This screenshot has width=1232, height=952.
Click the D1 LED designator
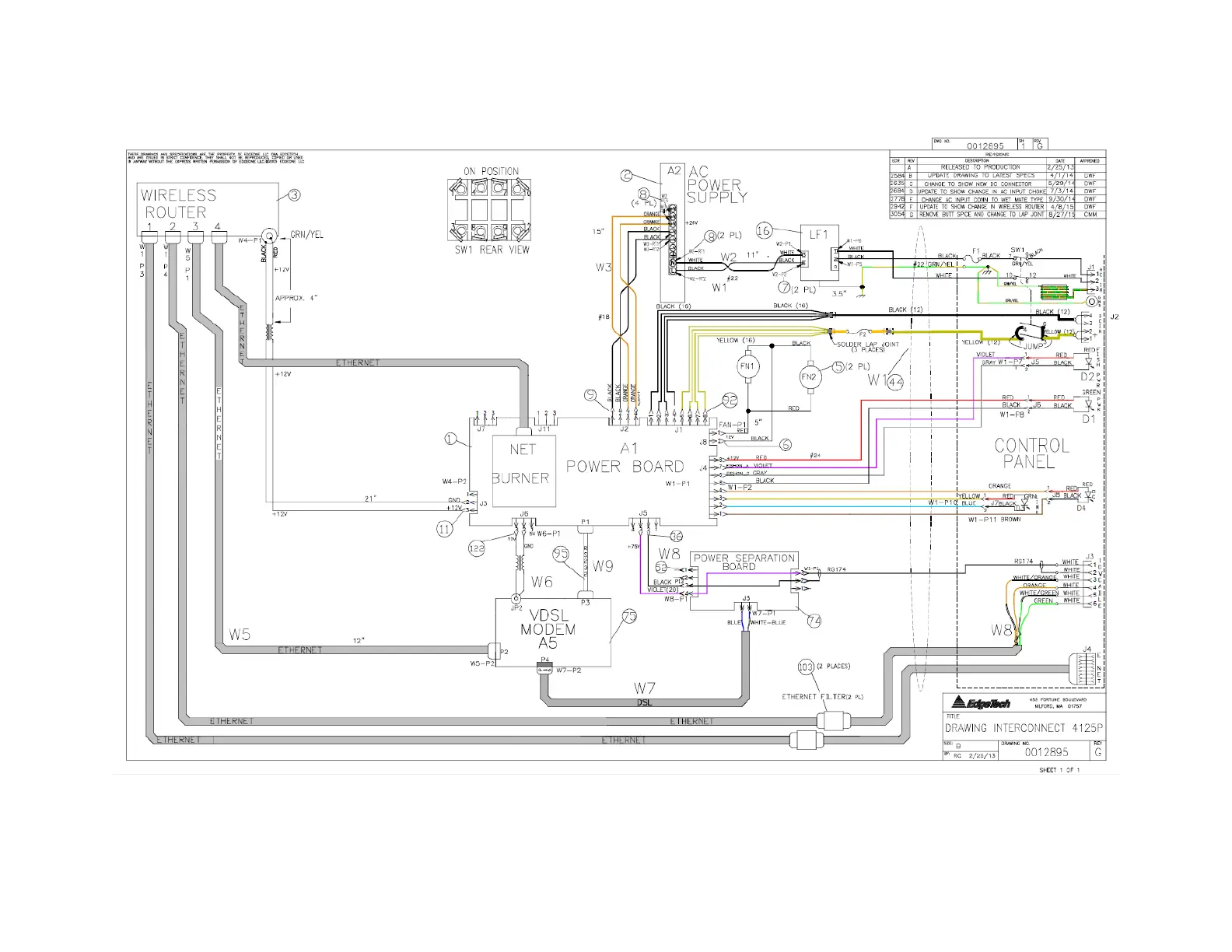tap(1088, 418)
